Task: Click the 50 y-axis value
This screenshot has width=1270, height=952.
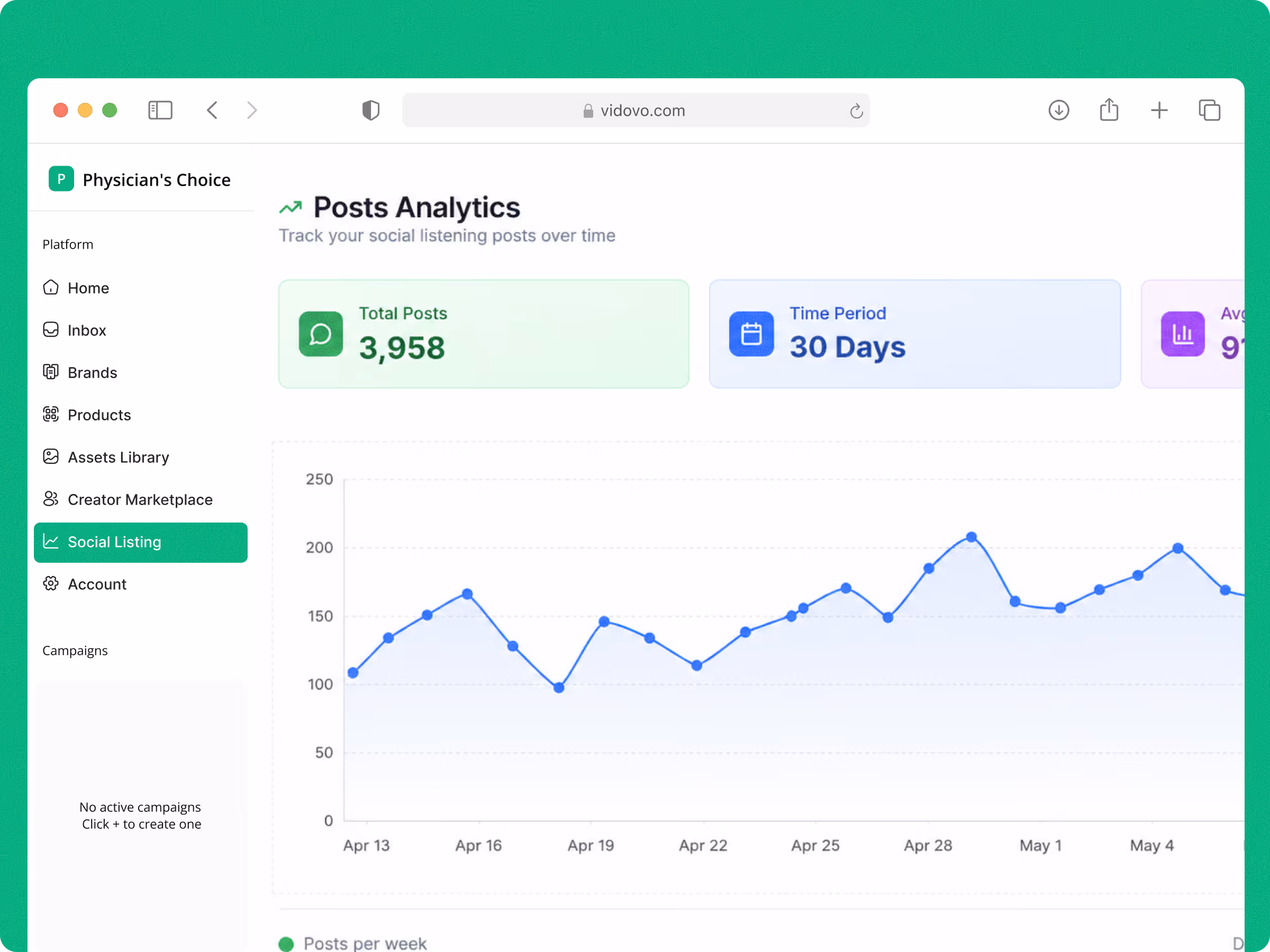Action: click(324, 752)
